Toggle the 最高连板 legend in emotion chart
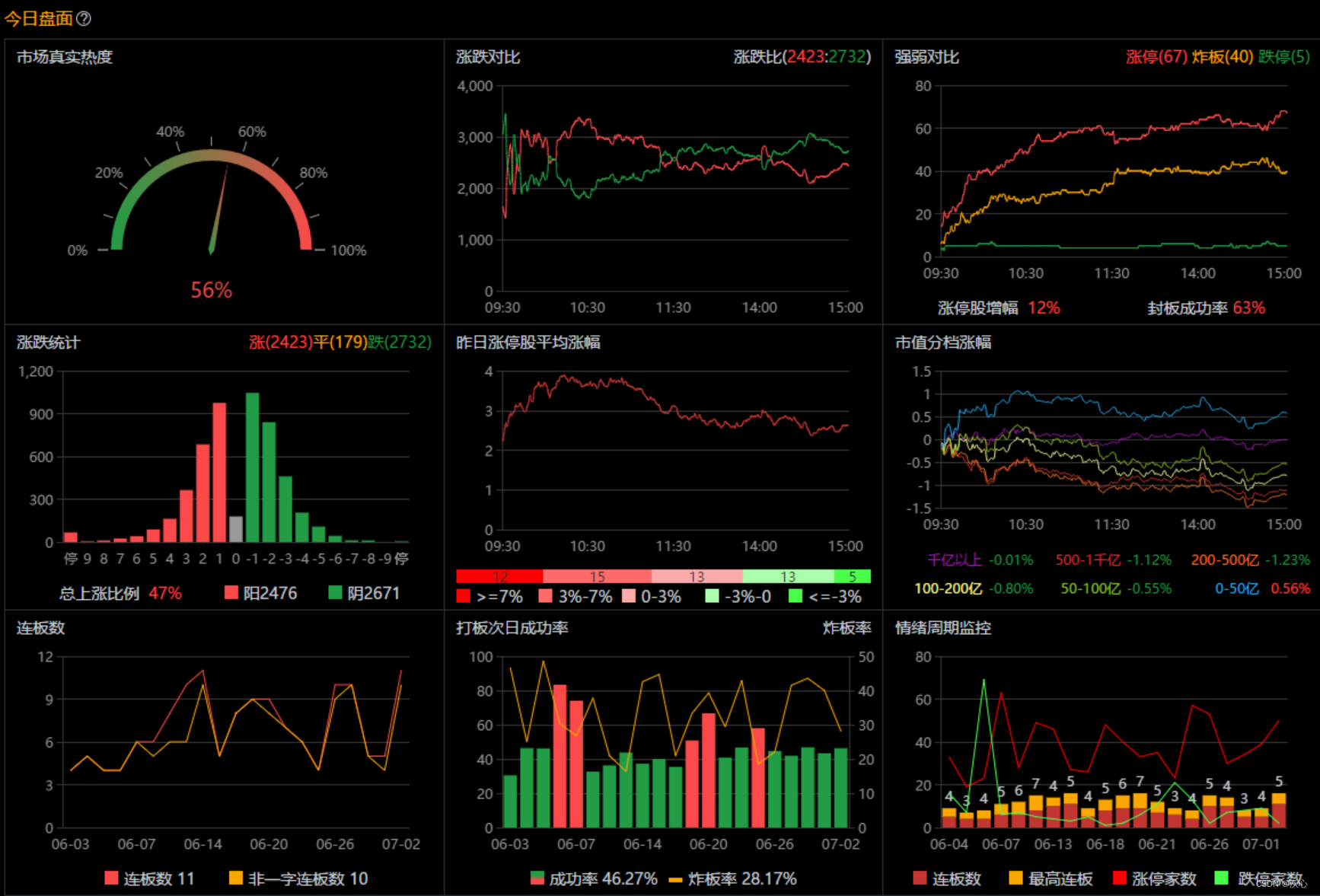The image size is (1320, 896). coord(1051,878)
